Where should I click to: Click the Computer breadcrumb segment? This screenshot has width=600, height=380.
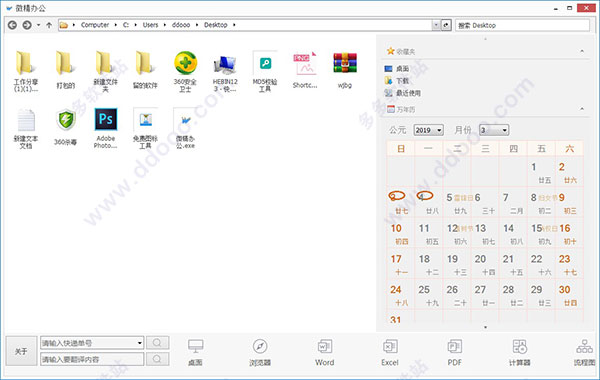click(95, 25)
